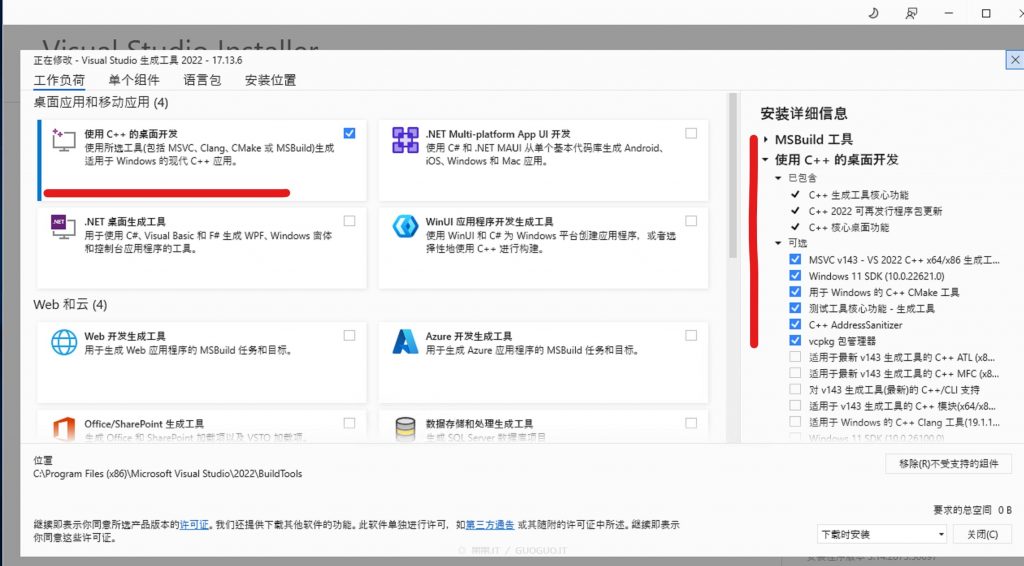Switch to the 语言包 tab

point(202,80)
